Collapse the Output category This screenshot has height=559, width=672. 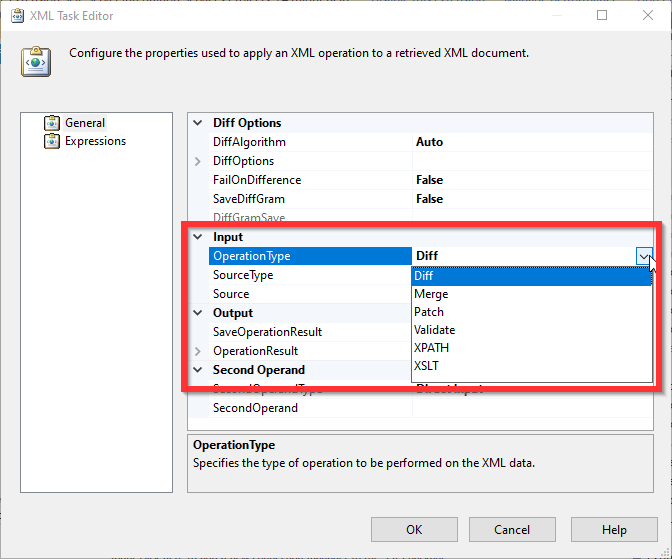[x=198, y=313]
